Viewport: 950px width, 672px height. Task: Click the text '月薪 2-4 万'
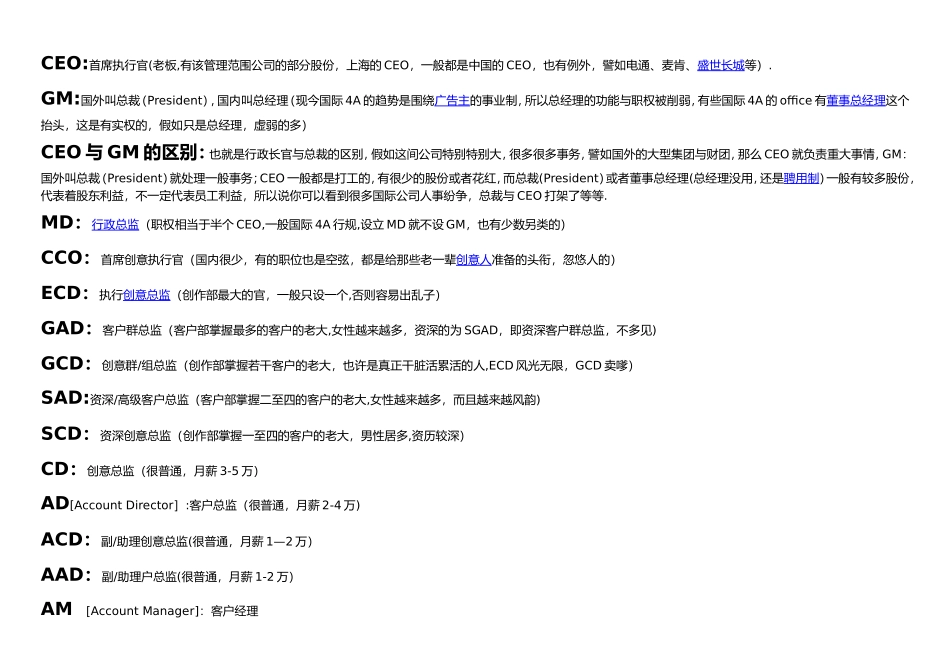click(325, 505)
